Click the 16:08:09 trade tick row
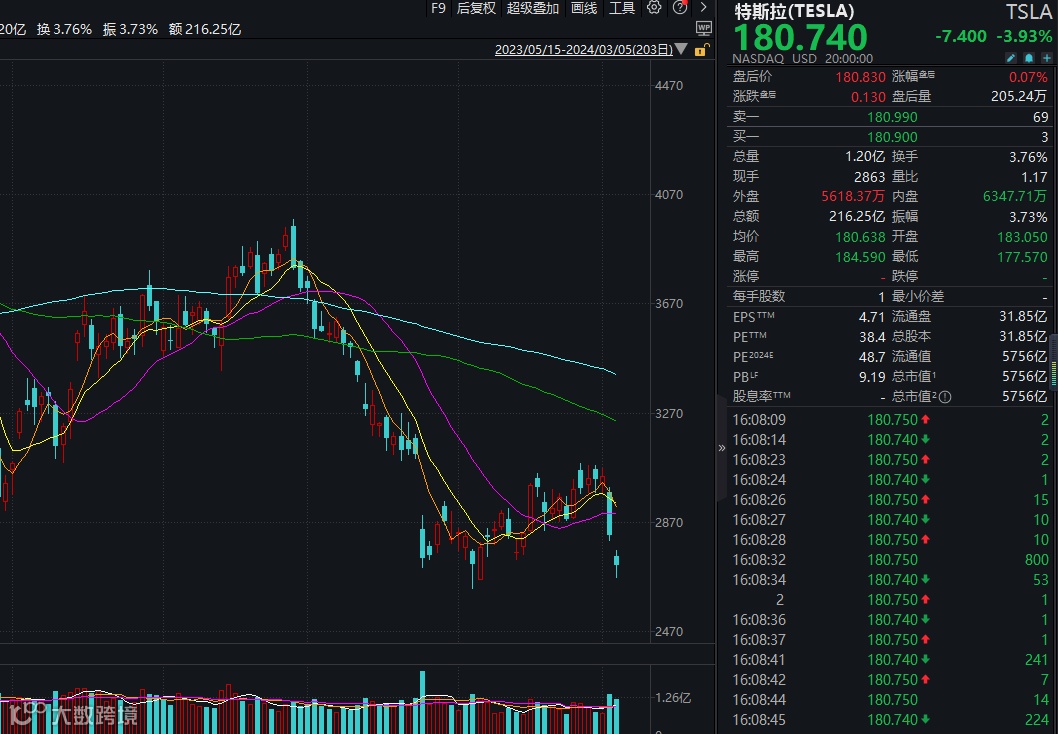Image resolution: width=1058 pixels, height=734 pixels. click(891, 420)
